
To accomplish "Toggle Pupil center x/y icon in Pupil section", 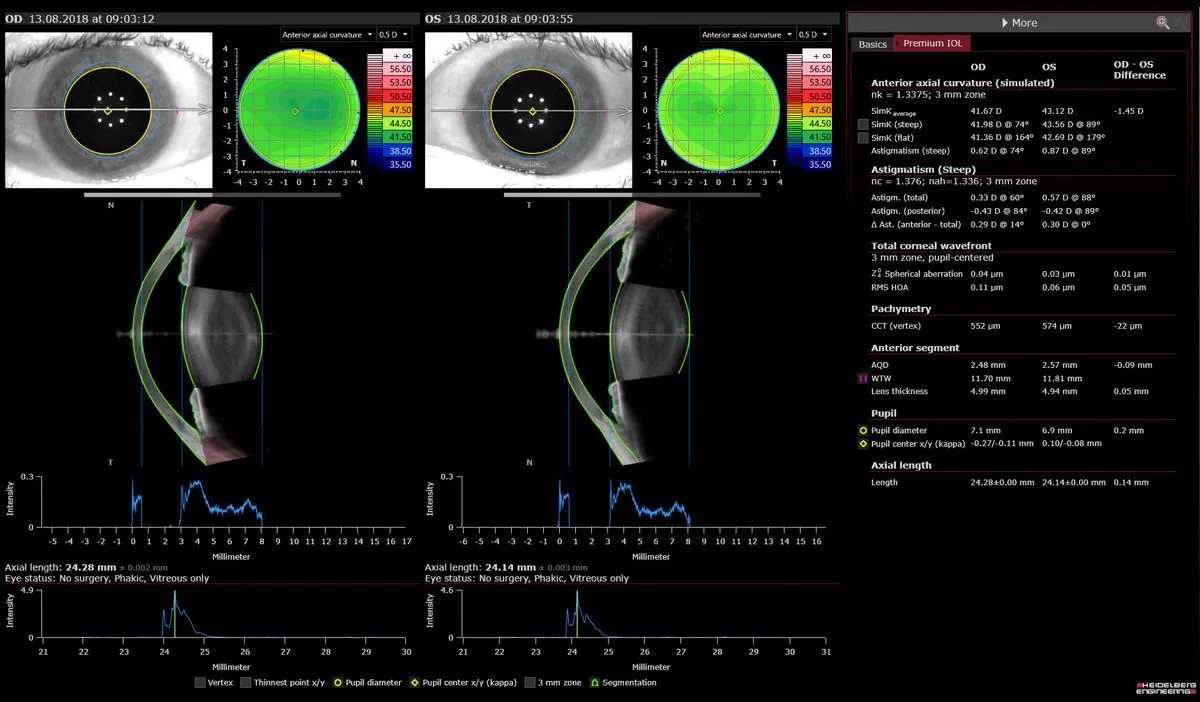I will coord(863,443).
